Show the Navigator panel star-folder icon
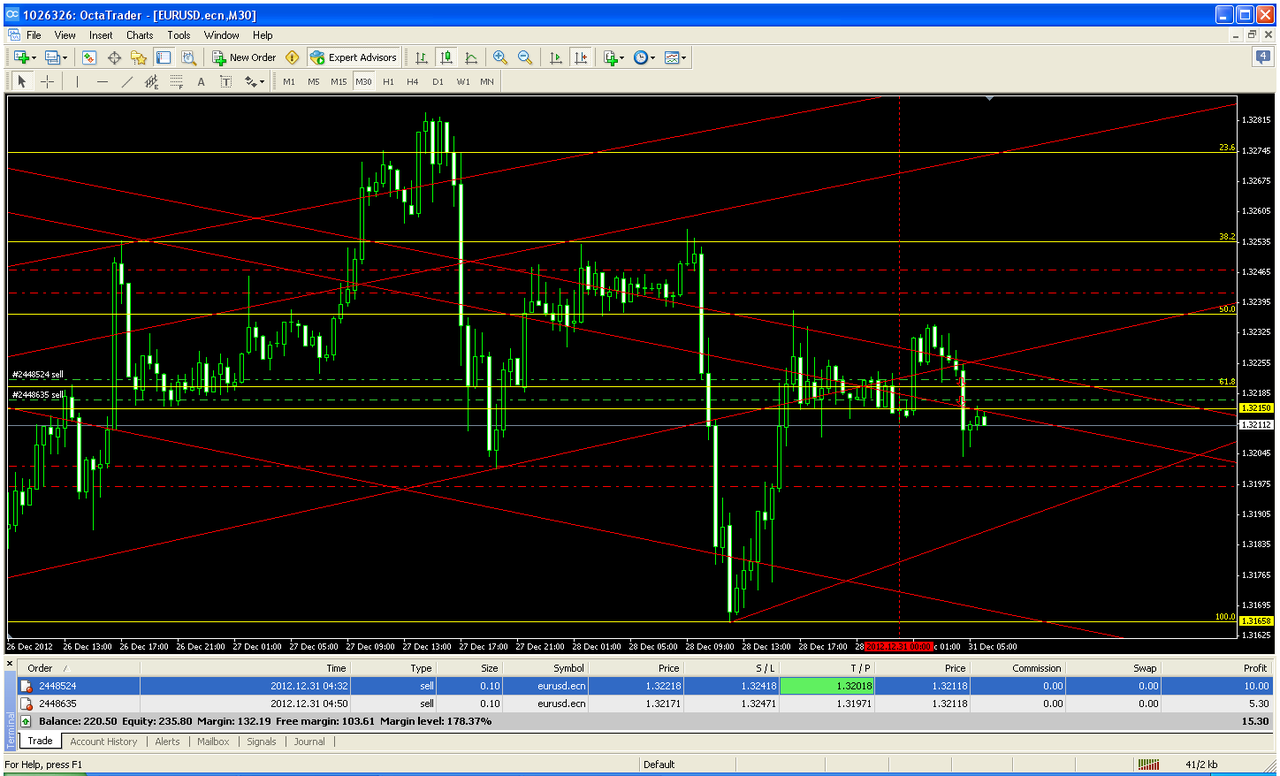The image size is (1280, 776). pyautogui.click(x=139, y=57)
